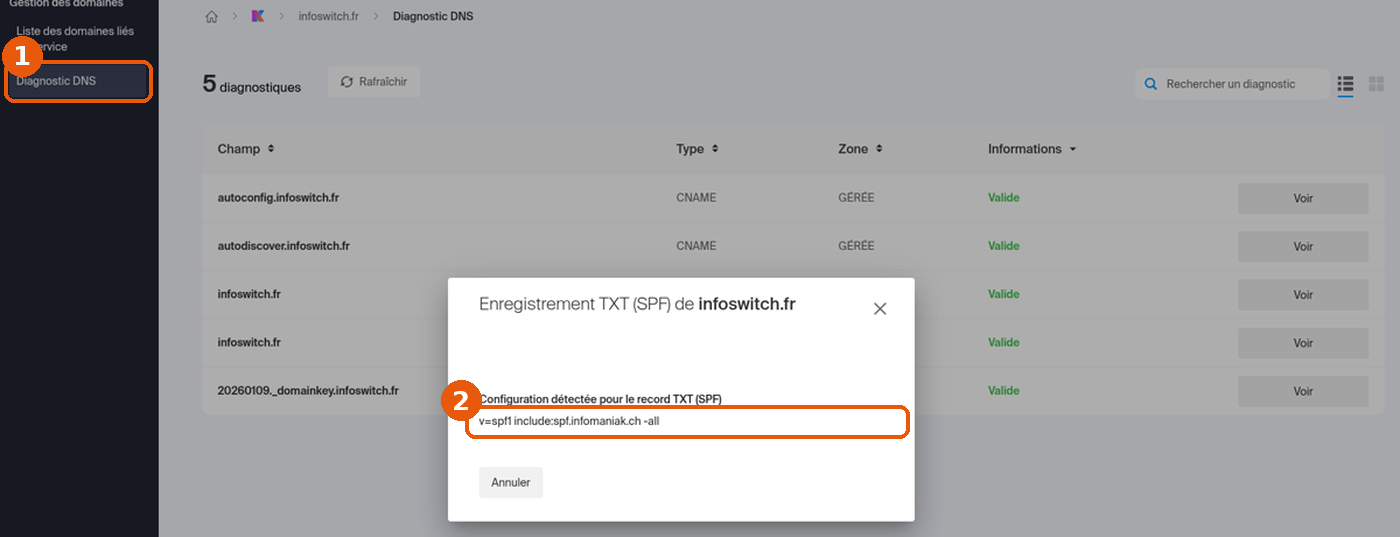
Task: Open the Informations column dropdown
Action: click(1032, 149)
